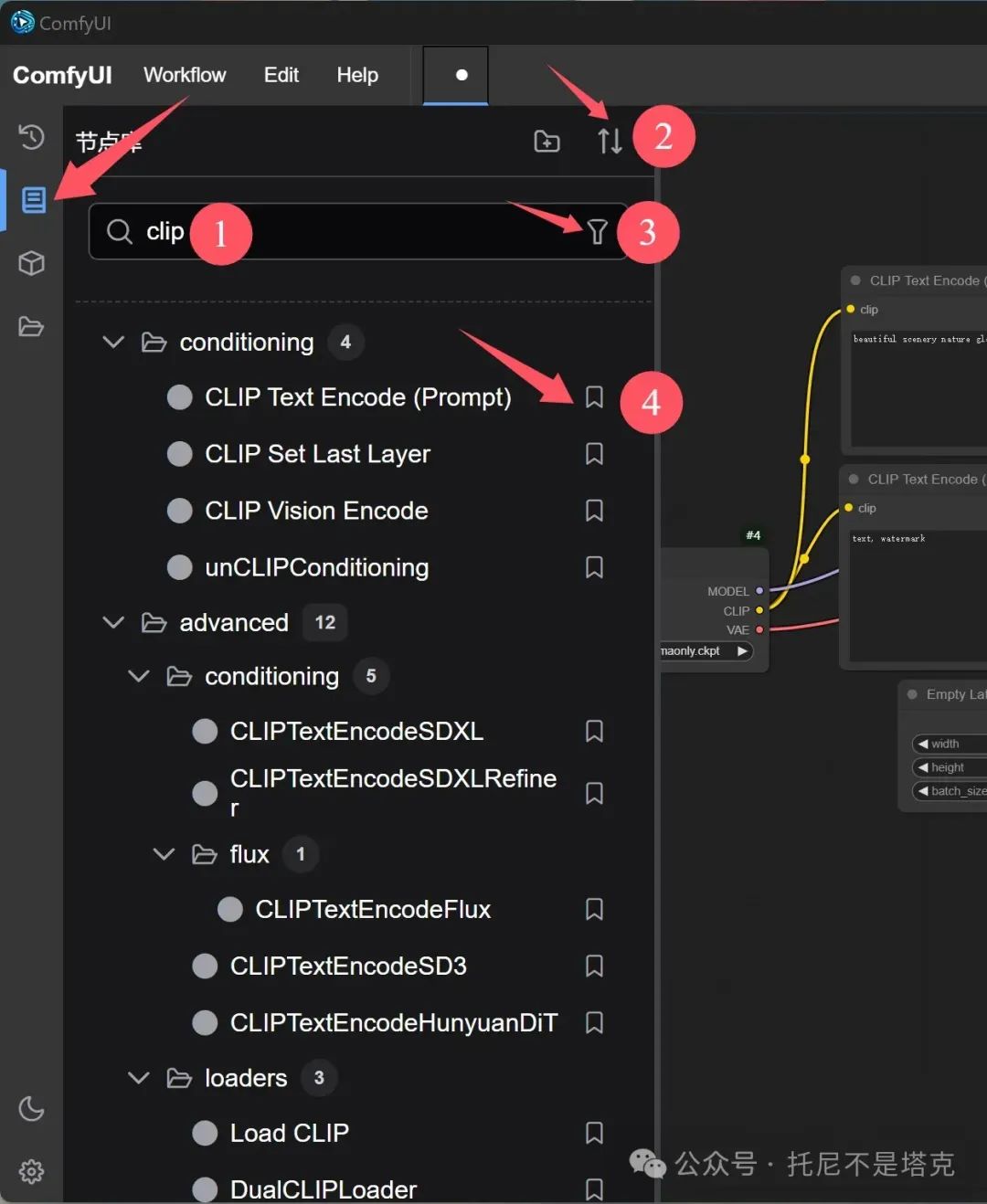987x1204 pixels.
Task: Open the queue history sidebar icon
Action: pos(31,137)
